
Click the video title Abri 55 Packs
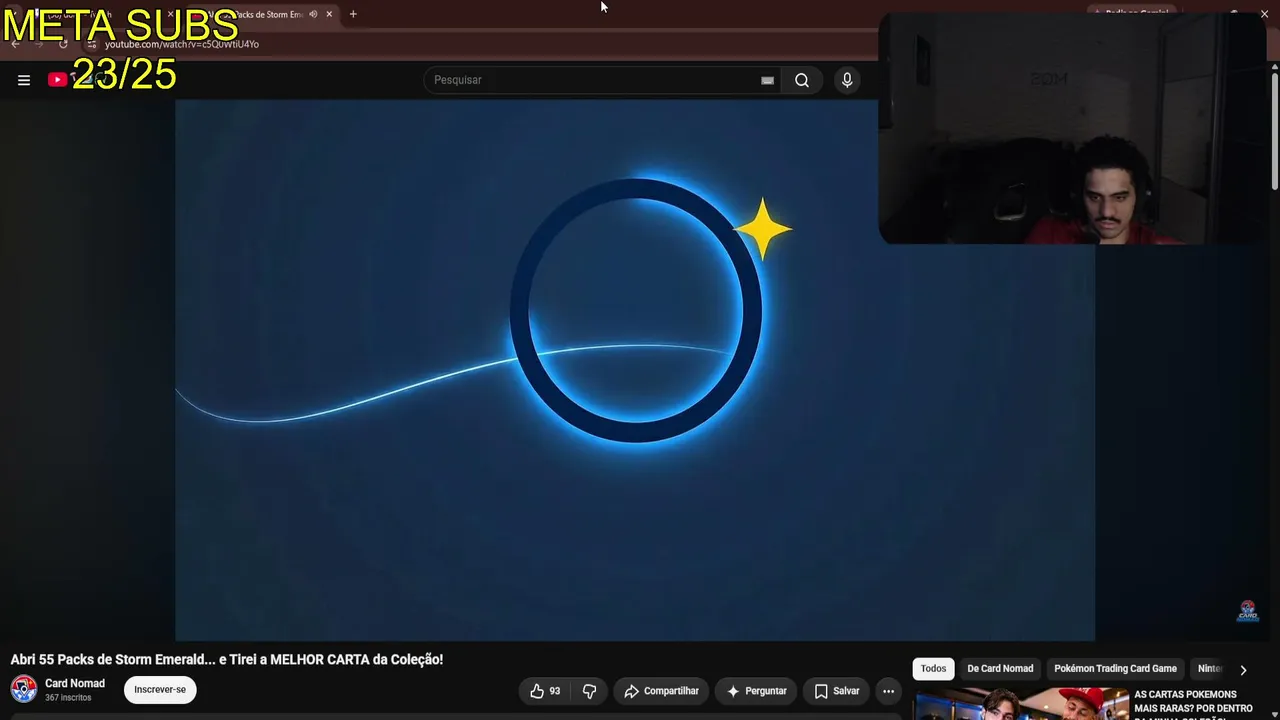pyautogui.click(x=227, y=659)
